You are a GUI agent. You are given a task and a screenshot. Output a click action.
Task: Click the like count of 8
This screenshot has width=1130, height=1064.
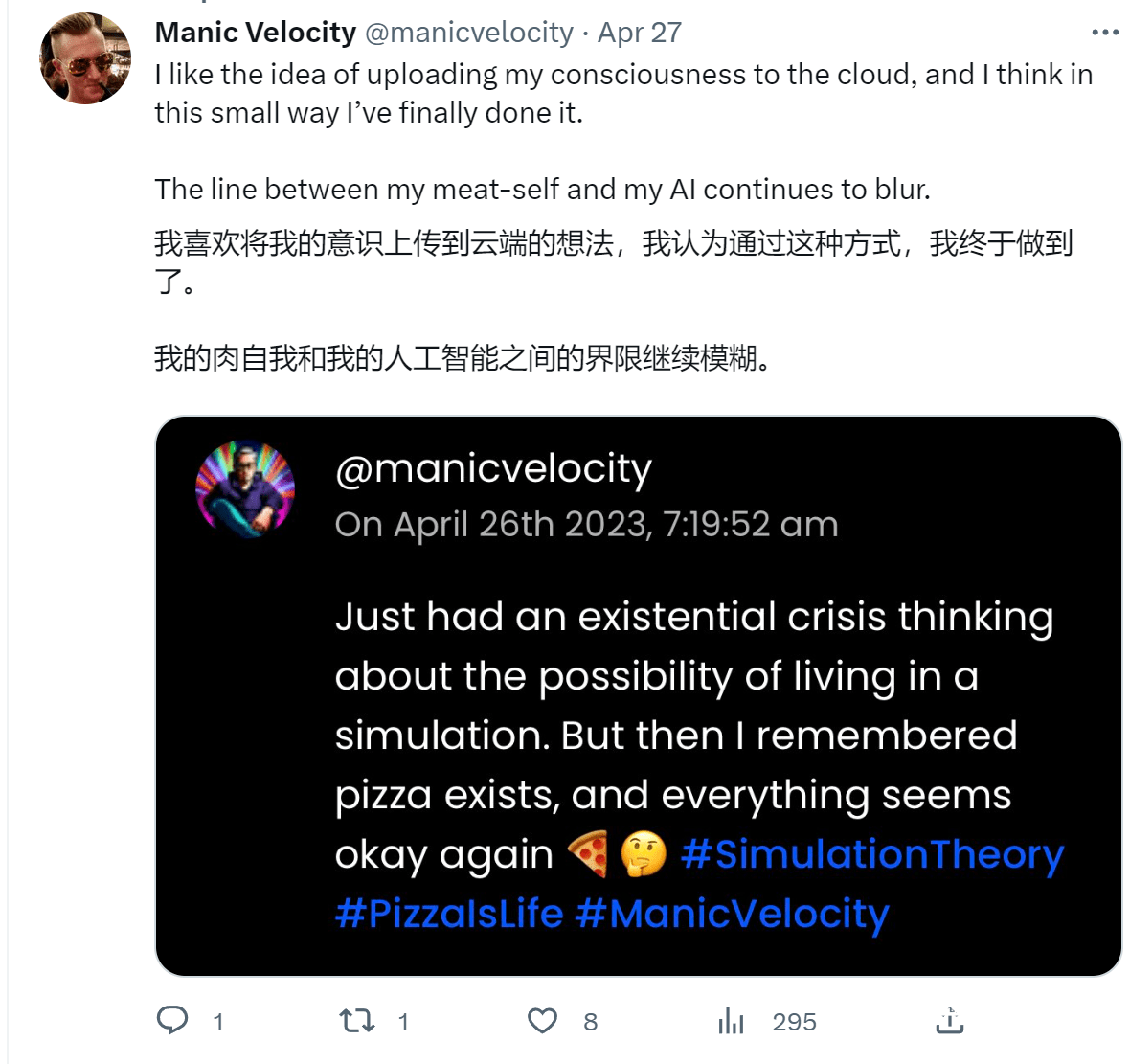click(x=590, y=1021)
